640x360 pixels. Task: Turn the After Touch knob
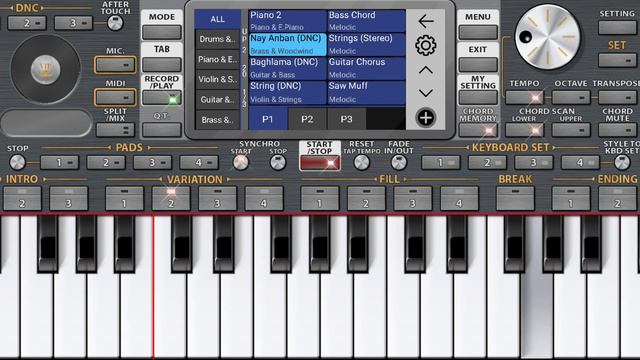pyautogui.click(x=115, y=23)
